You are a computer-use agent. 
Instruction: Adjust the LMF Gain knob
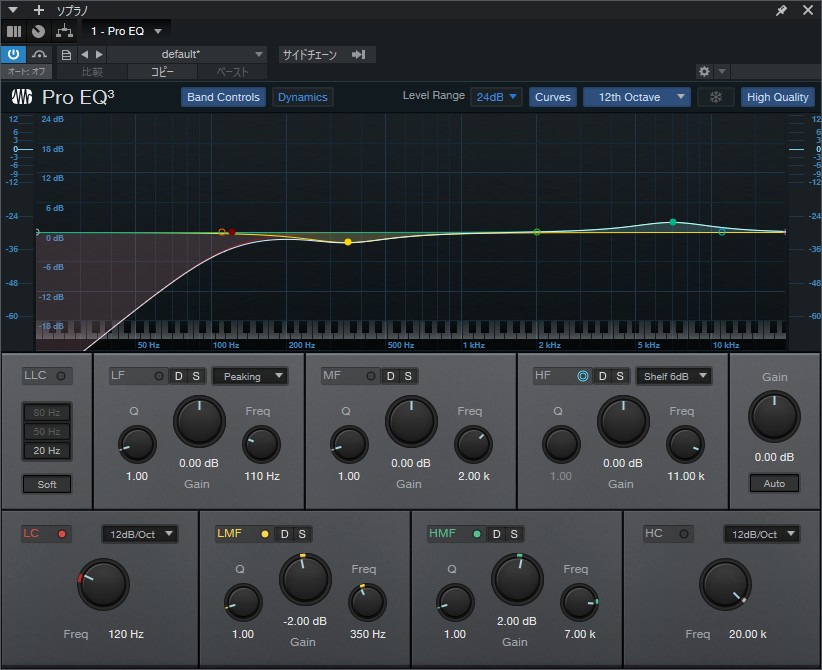coord(304,579)
